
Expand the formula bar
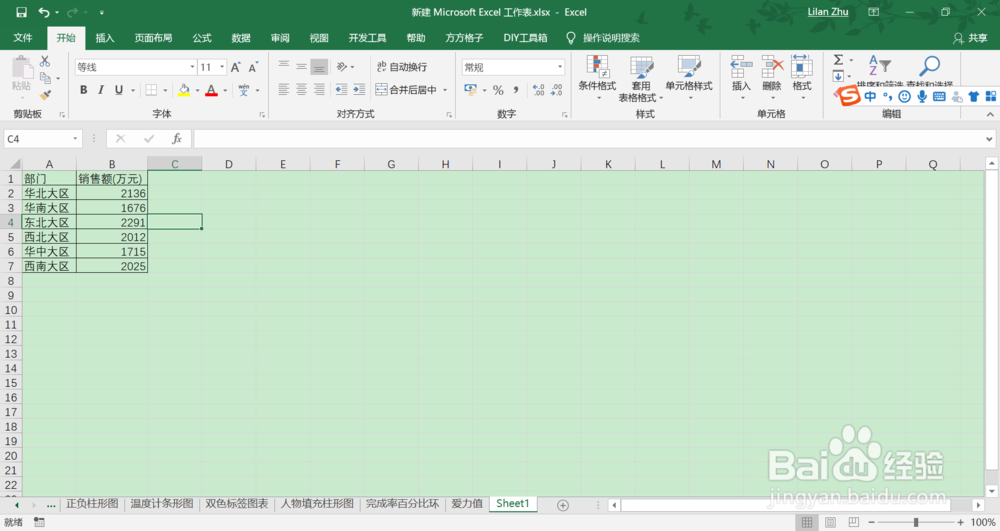click(989, 138)
